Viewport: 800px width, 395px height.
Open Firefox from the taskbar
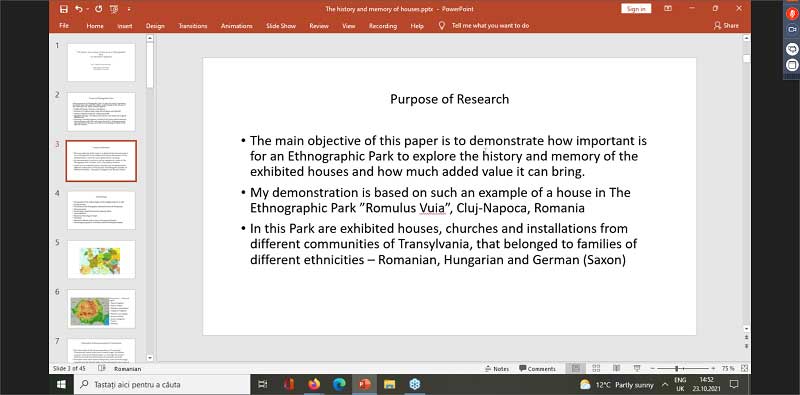tap(314, 384)
